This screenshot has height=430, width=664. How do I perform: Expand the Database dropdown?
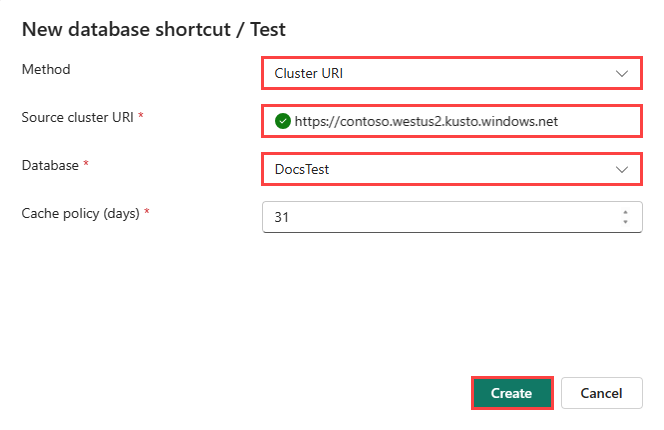452,169
